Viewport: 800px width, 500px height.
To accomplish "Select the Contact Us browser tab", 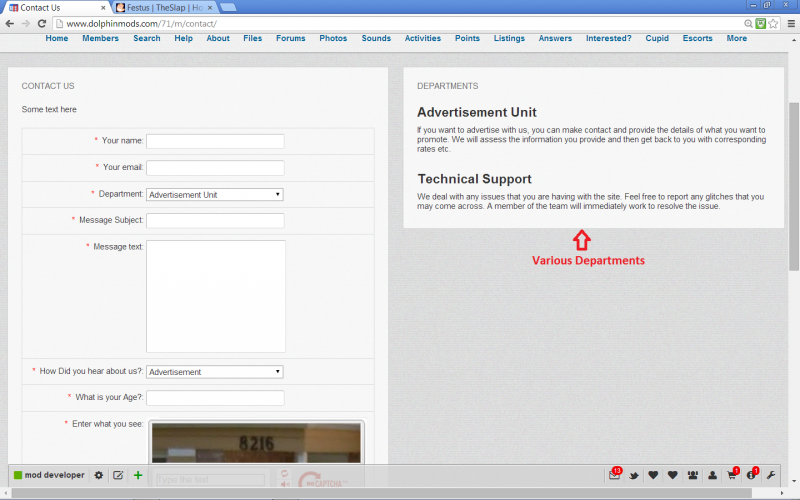I will (x=56, y=8).
